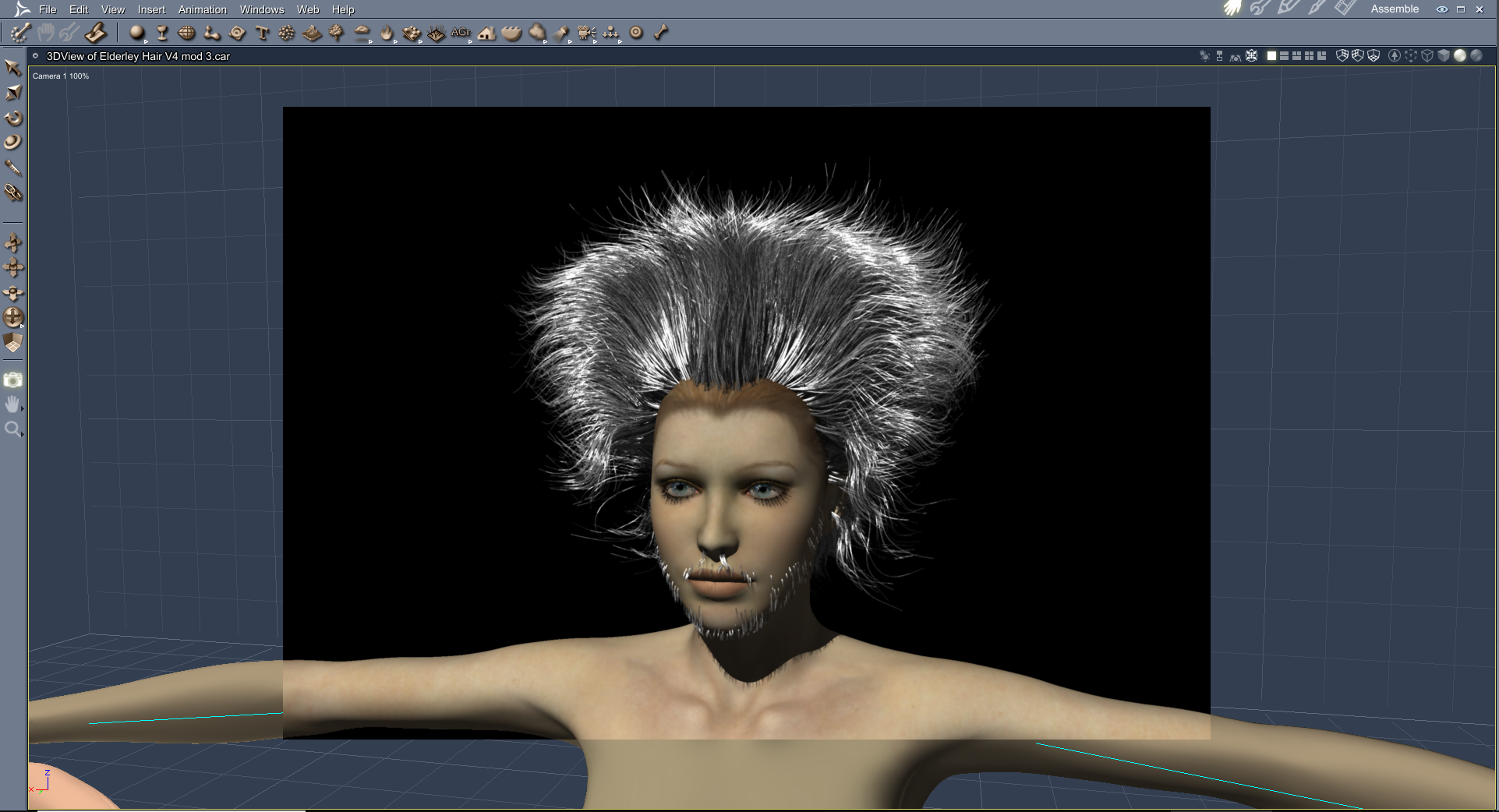This screenshot has height=812, width=1499.
Task: Select the arrow Move/Selection tool
Action: tap(13, 68)
